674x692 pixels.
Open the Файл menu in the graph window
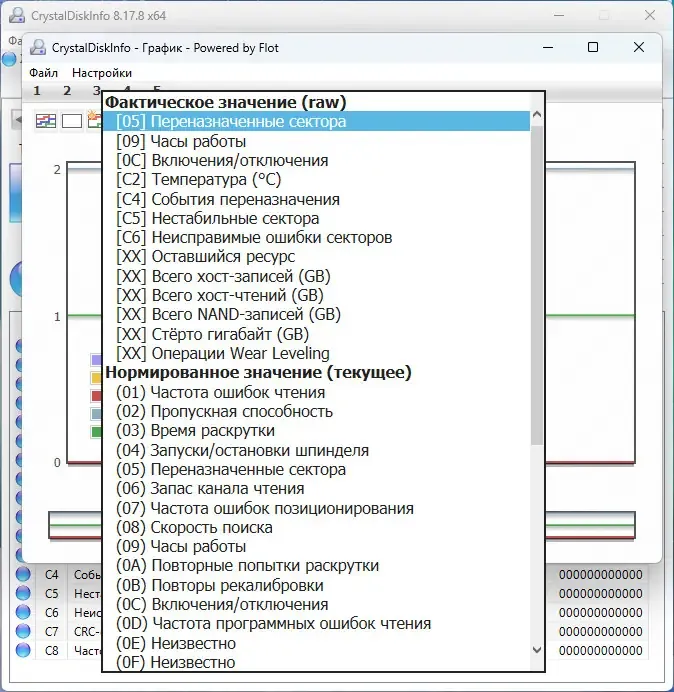43,73
